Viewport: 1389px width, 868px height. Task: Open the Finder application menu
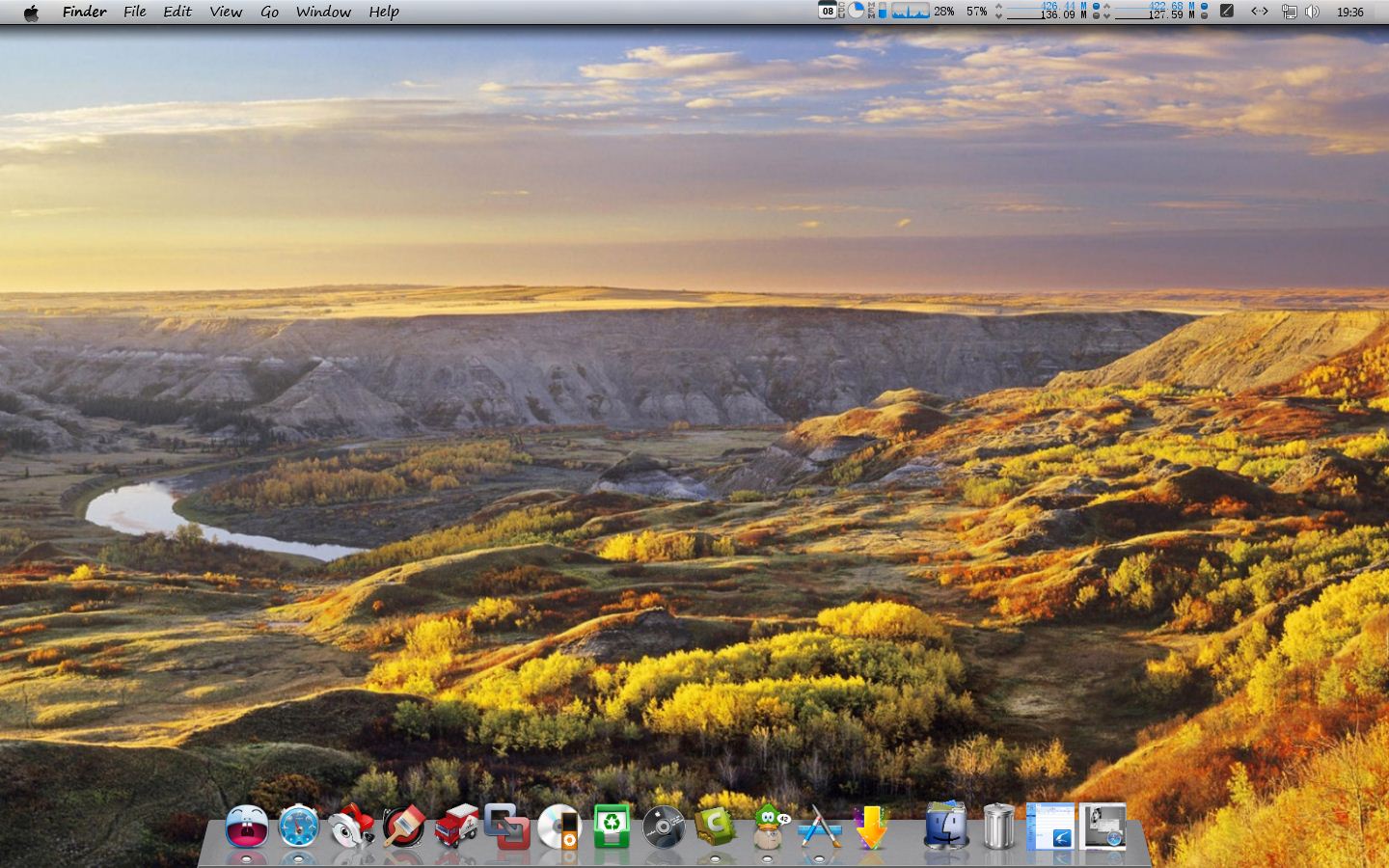click(84, 12)
